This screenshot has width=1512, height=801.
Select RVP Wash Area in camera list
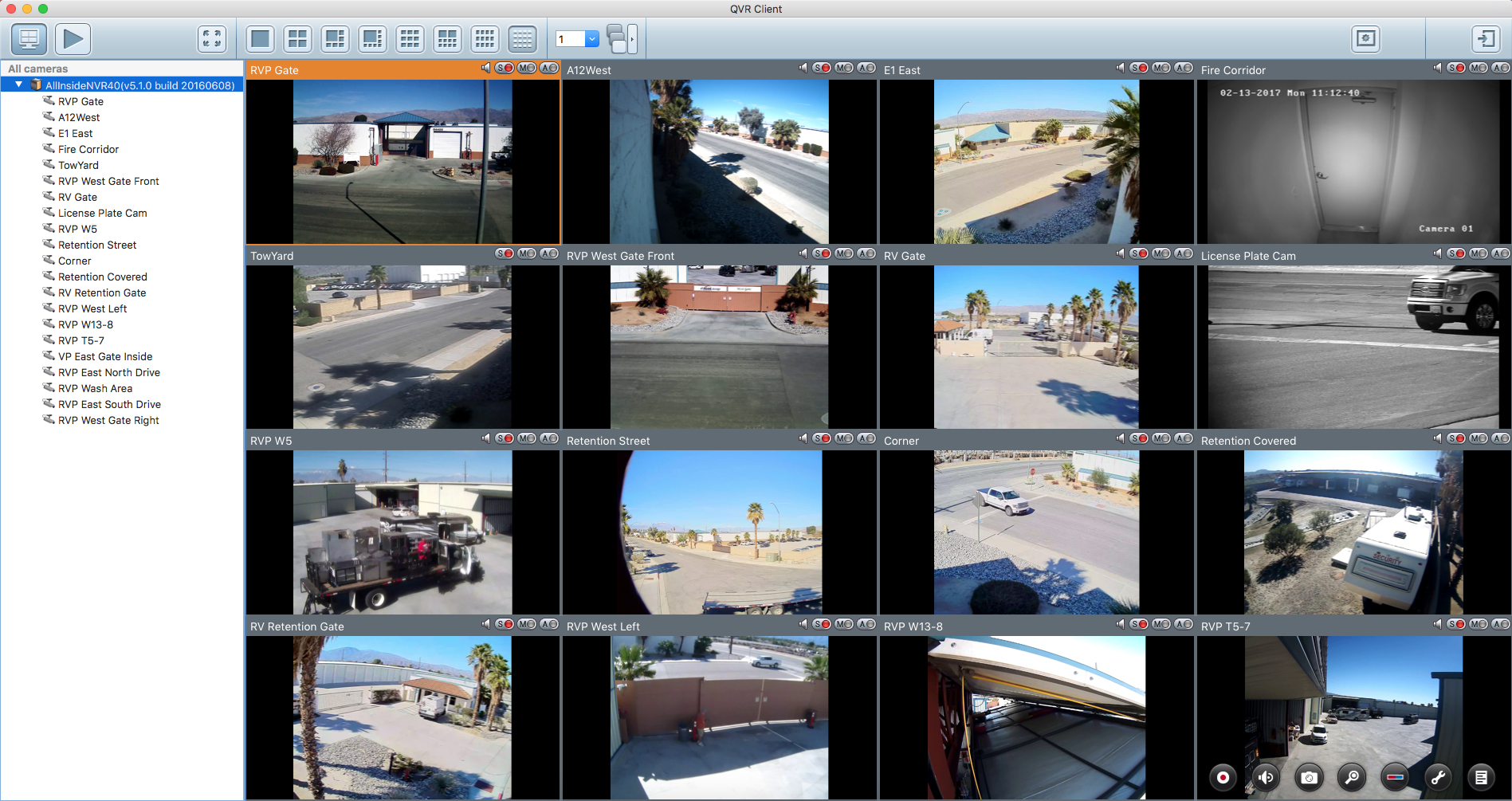(95, 388)
